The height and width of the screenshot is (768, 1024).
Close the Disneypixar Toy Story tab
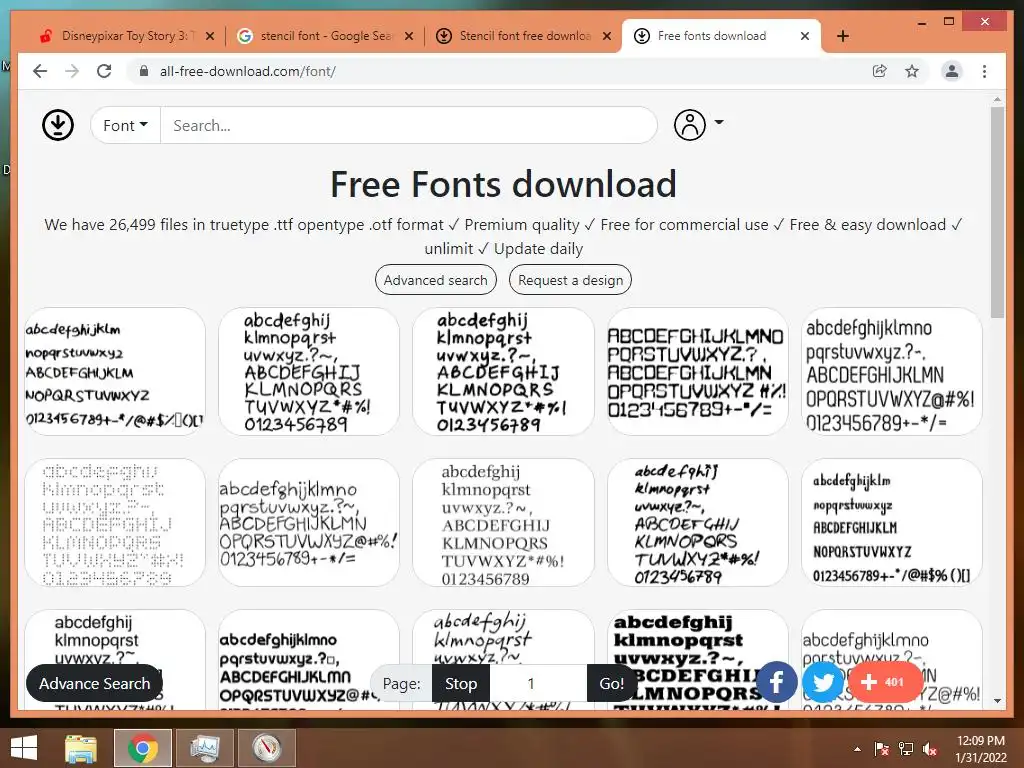[x=210, y=36]
